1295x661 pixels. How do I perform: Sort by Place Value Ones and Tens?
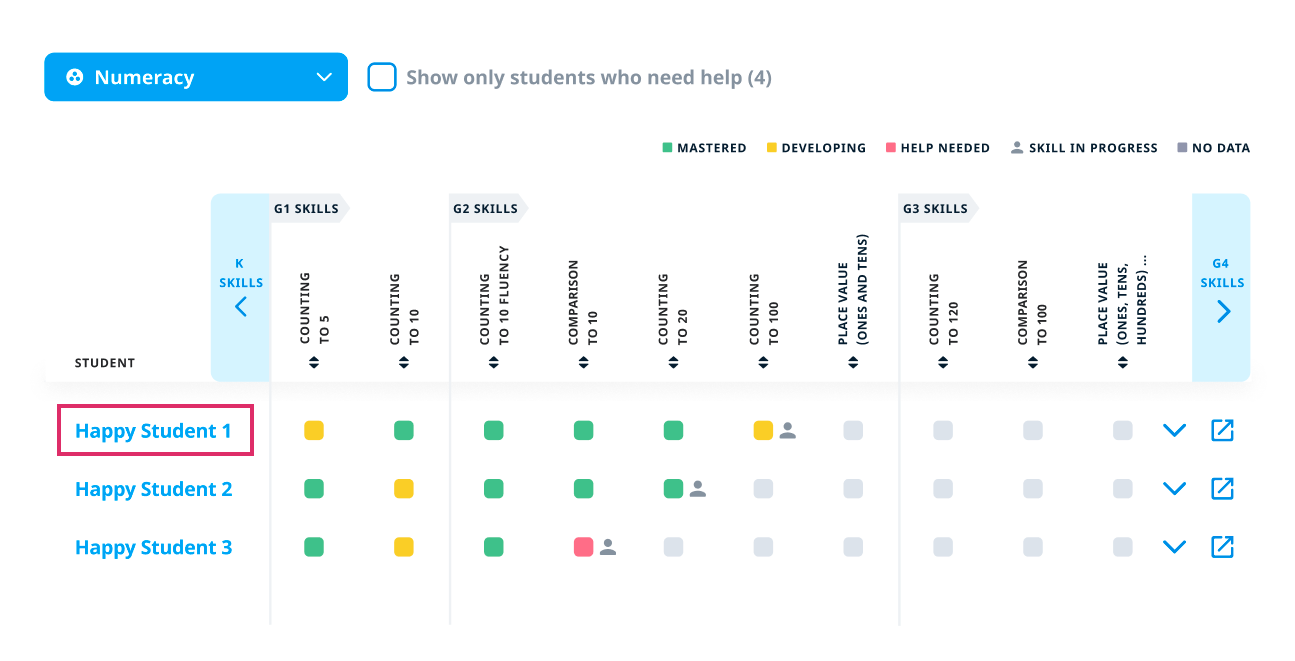(x=853, y=363)
